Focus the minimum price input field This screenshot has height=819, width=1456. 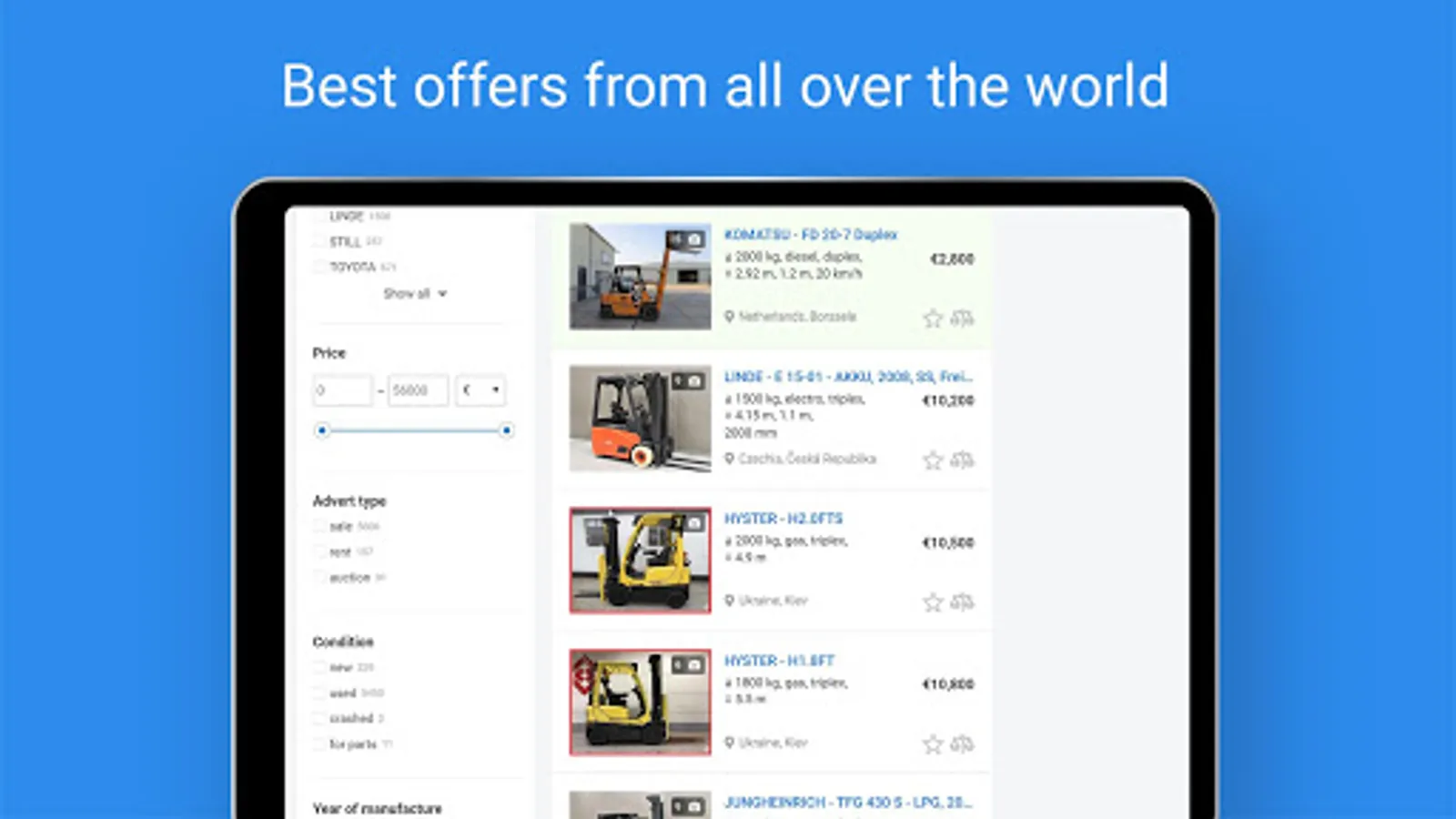342,390
